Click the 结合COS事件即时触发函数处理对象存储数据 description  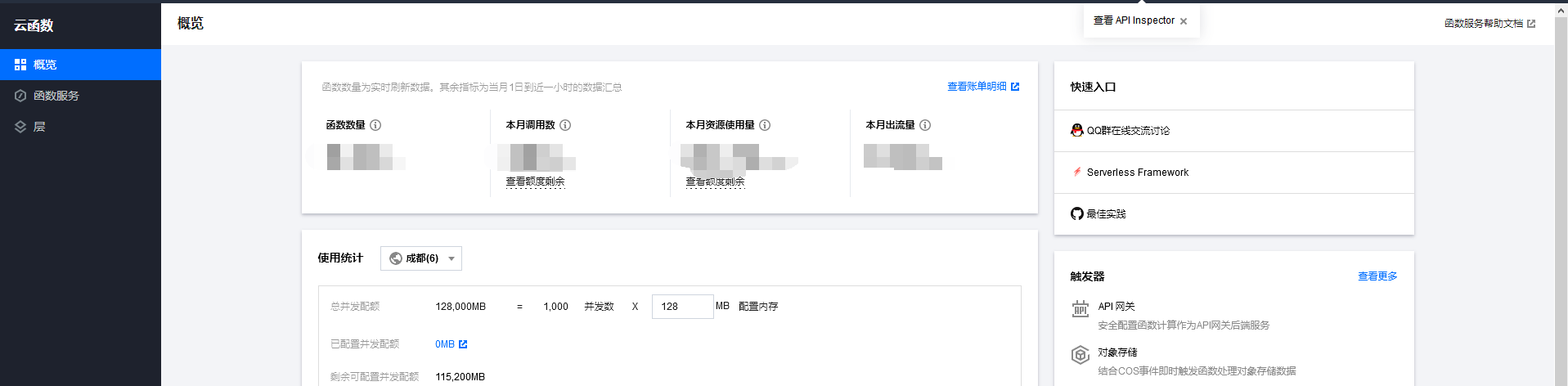tap(1197, 371)
